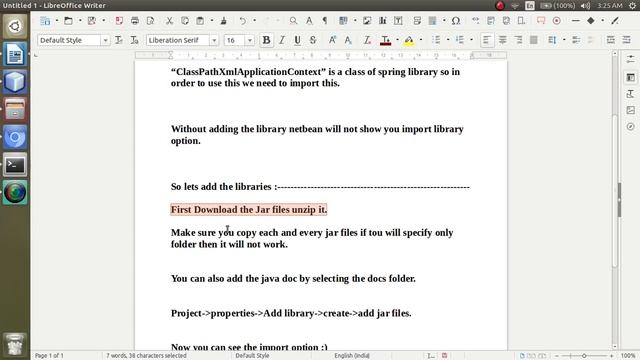Click New style from selection icon
This screenshot has width=640, height=360.
click(134, 40)
